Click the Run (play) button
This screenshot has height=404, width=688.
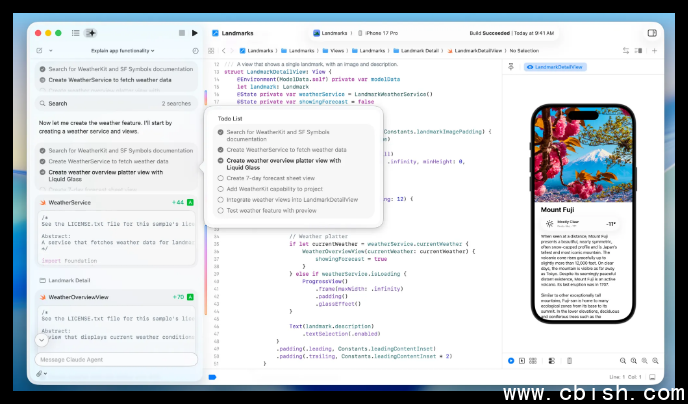195,33
